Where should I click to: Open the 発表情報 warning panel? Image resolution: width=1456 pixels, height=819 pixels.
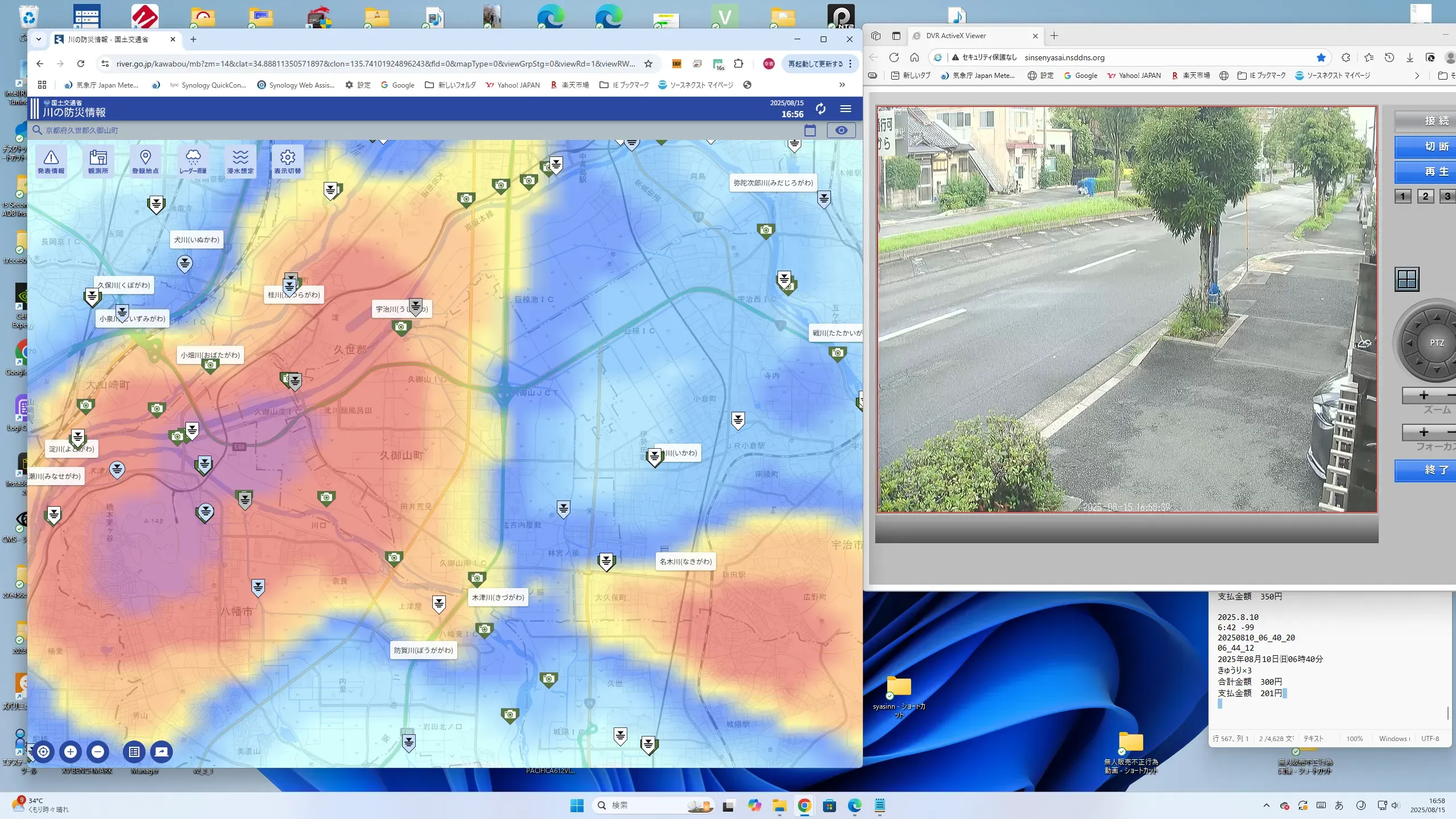point(51,161)
